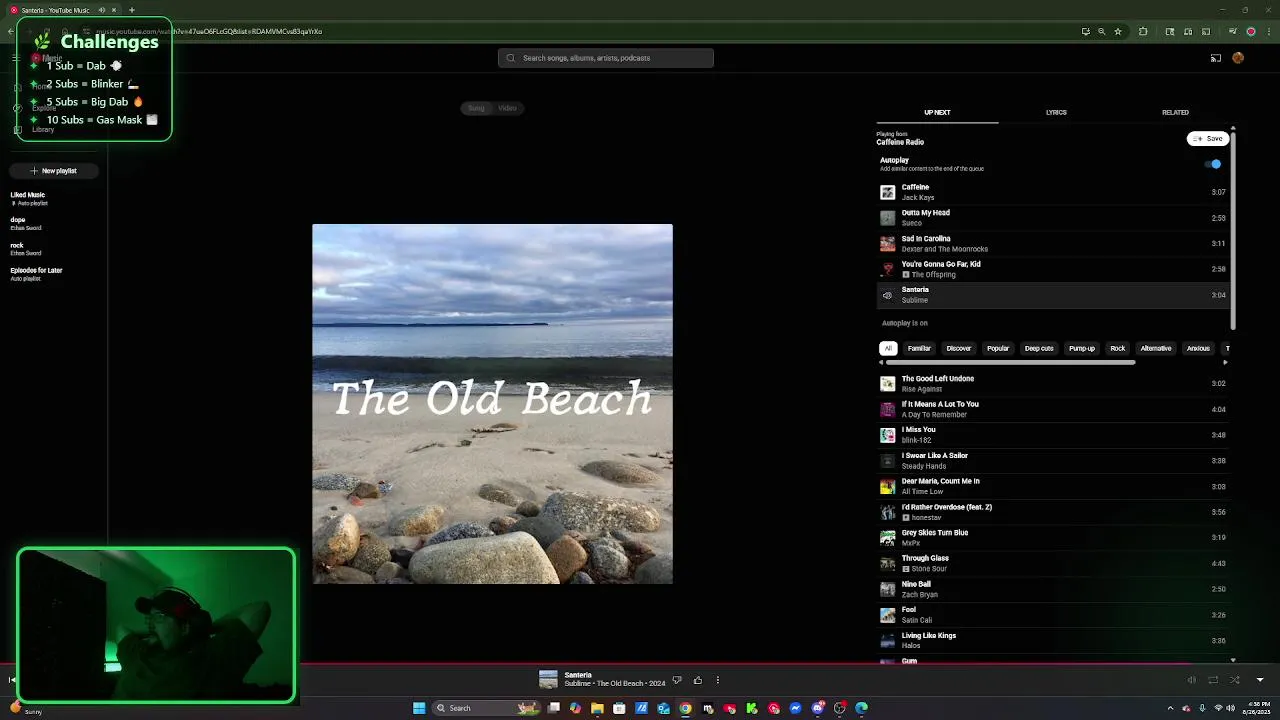Image resolution: width=1280 pixels, height=720 pixels.
Task: Click the Wi-Fi icon in the system tray
Action: click(x=1218, y=708)
